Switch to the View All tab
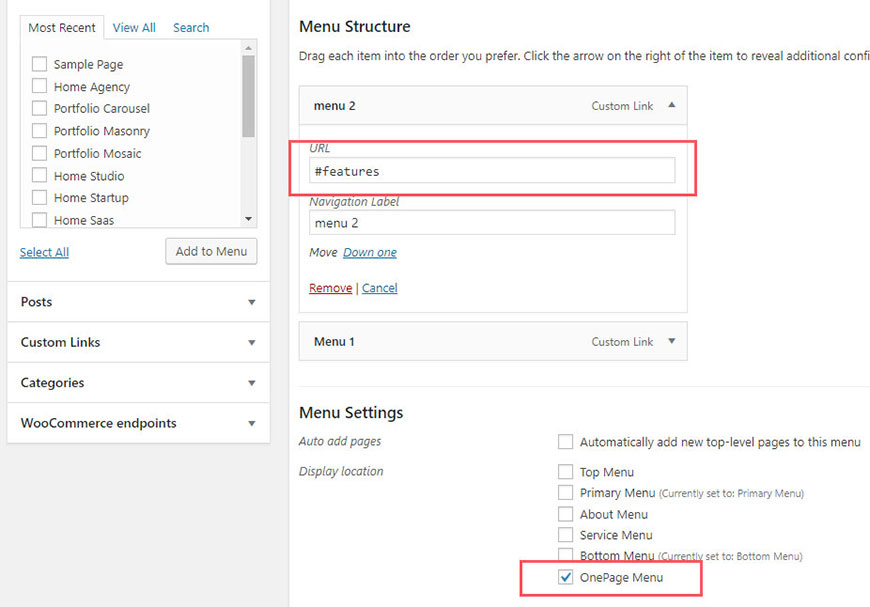This screenshot has height=607, width=870. coord(134,28)
